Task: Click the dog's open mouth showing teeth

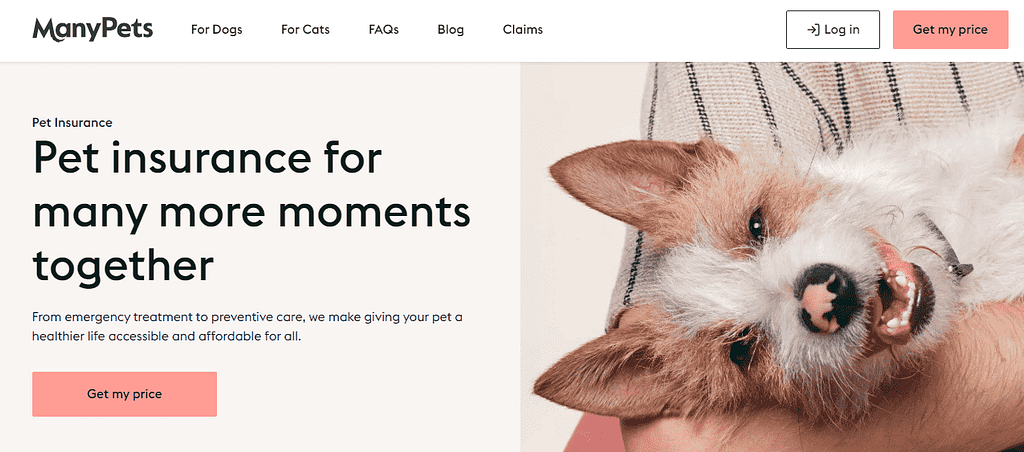Action: pyautogui.click(x=901, y=294)
